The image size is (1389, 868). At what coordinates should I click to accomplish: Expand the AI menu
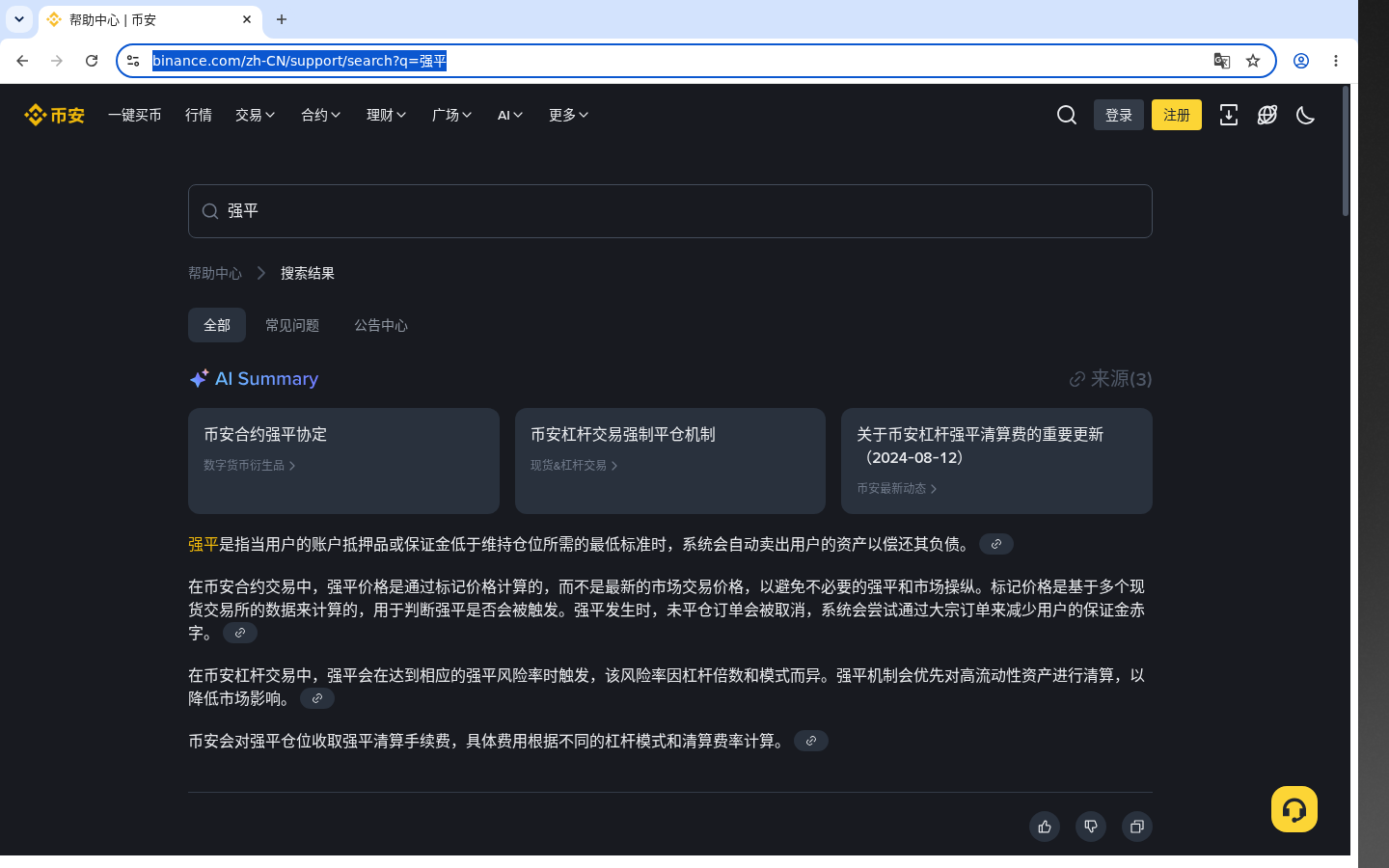pos(510,115)
